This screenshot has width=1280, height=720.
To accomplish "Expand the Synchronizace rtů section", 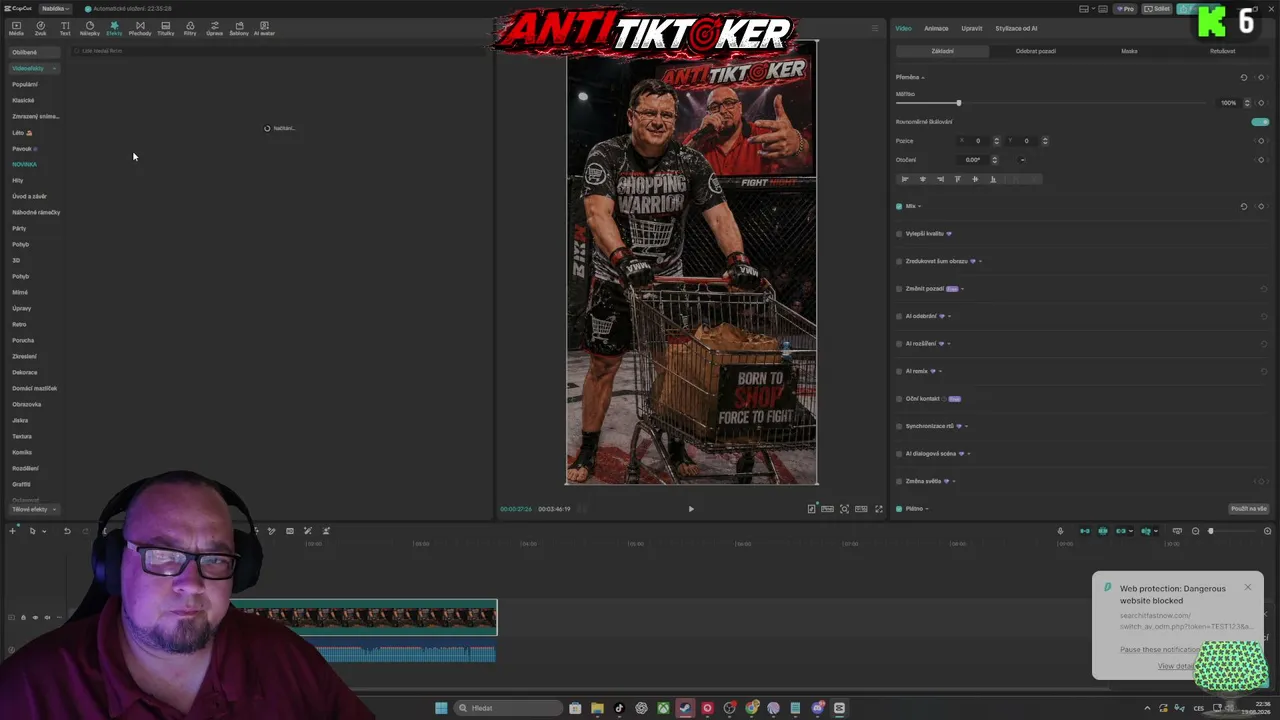I will 966,426.
